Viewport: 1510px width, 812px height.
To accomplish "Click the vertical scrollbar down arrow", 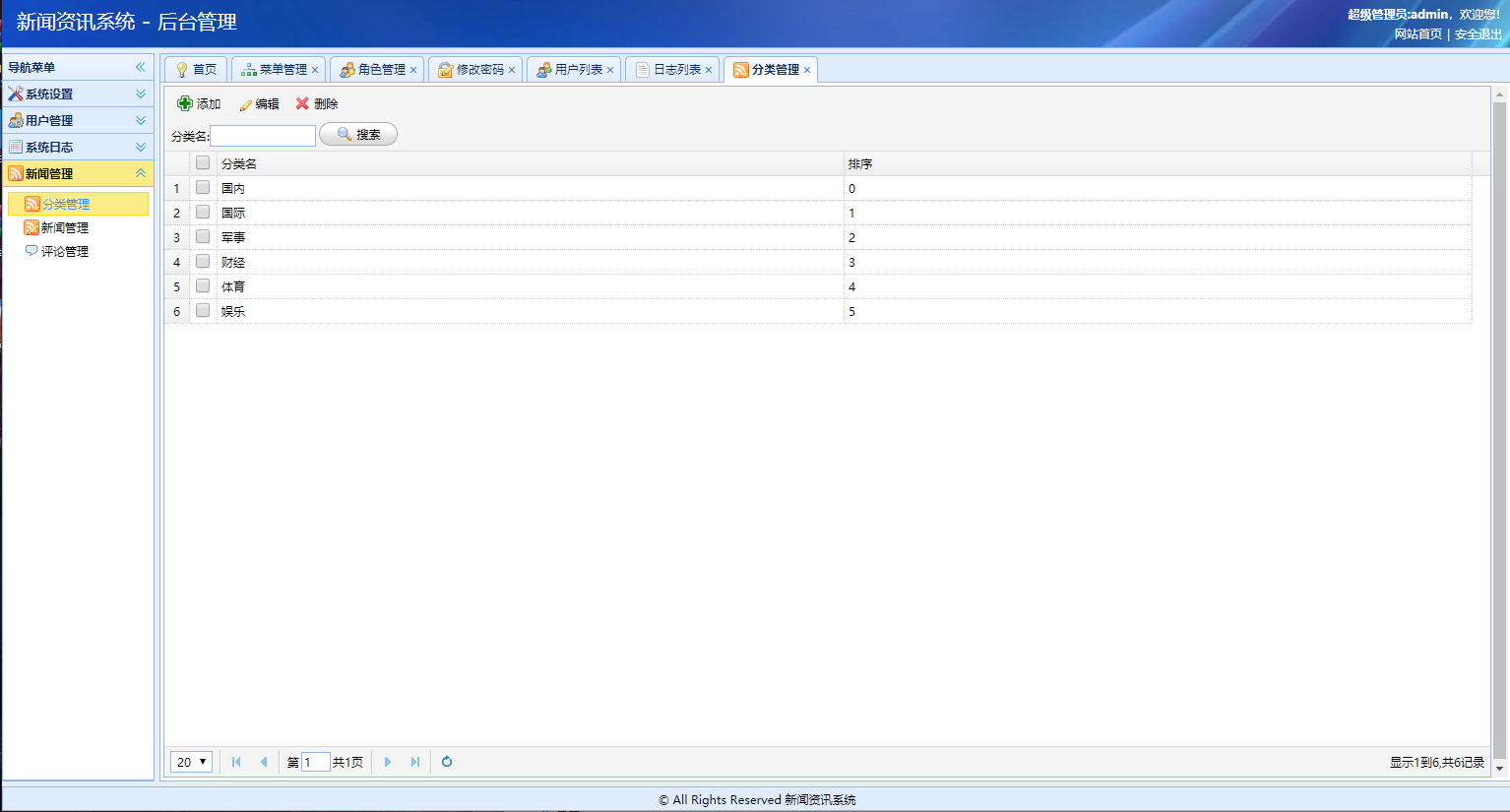I will pyautogui.click(x=1500, y=769).
